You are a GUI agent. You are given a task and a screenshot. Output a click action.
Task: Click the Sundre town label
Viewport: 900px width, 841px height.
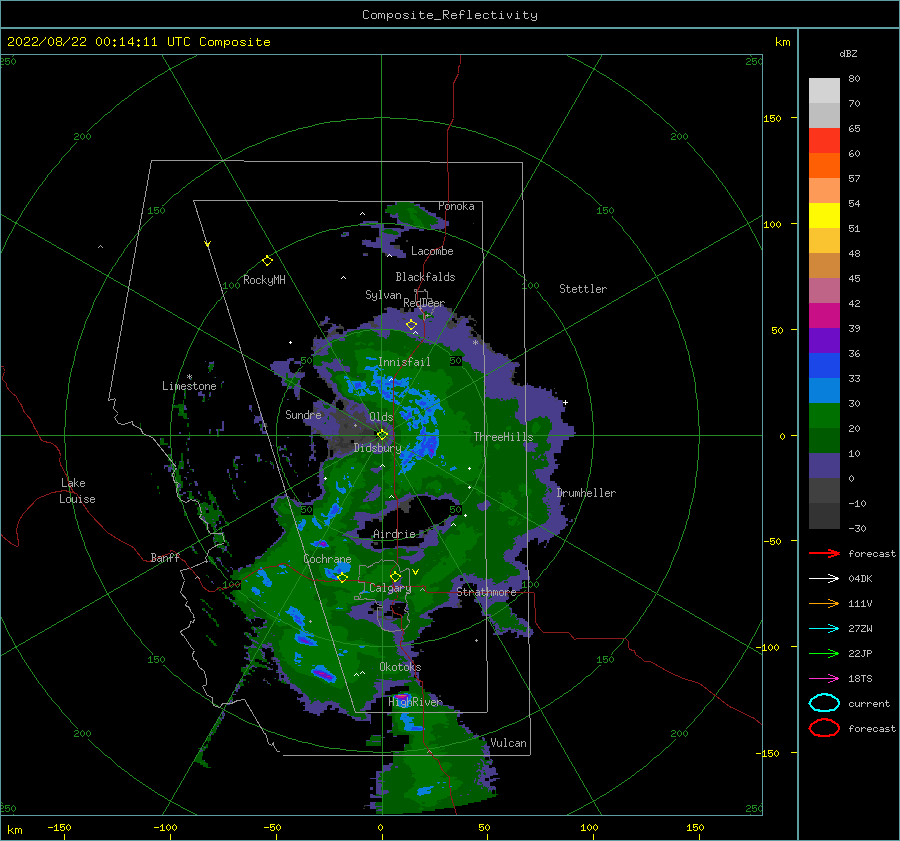[303, 414]
